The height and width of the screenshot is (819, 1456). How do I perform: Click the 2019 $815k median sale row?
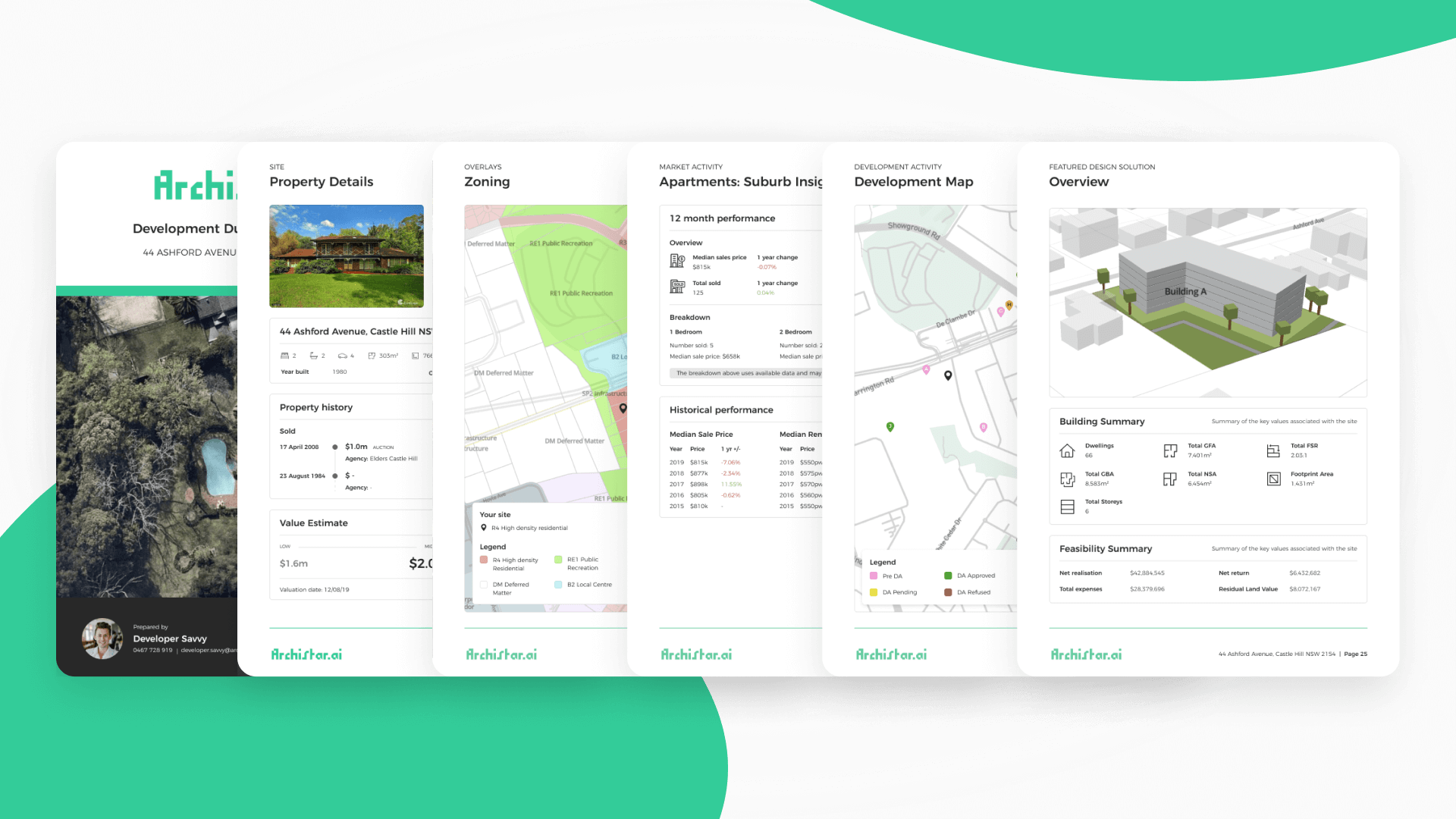click(705, 463)
